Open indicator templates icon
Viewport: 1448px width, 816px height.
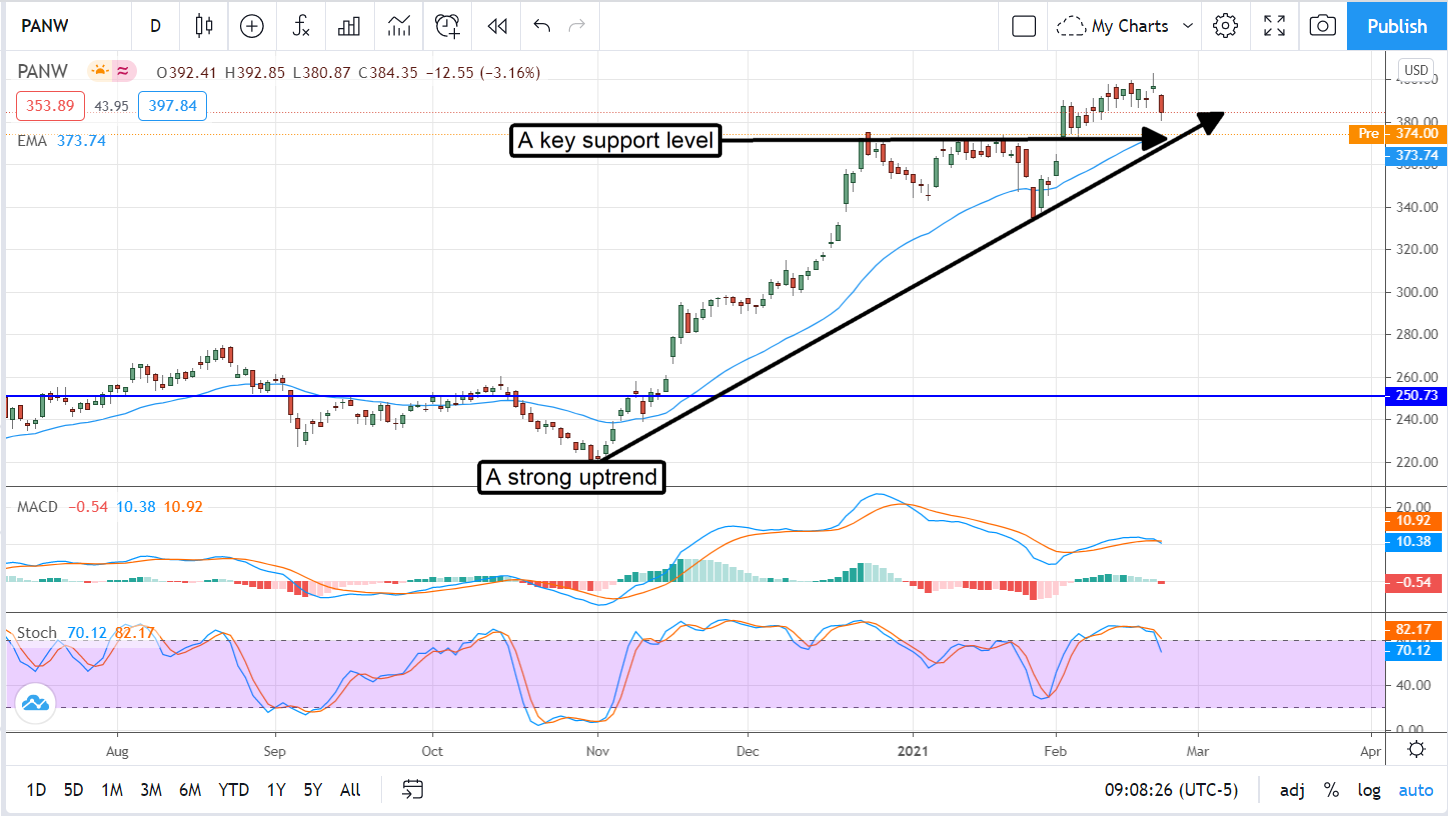399,26
